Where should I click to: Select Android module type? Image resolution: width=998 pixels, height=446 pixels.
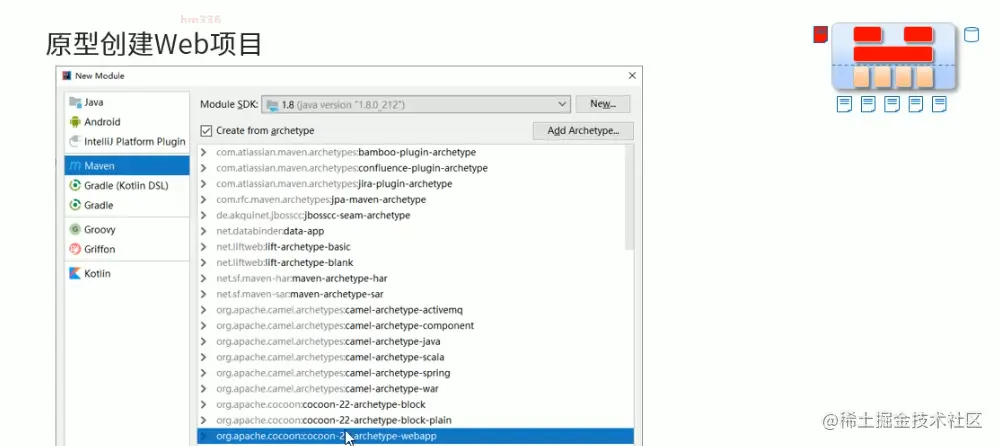127,122
